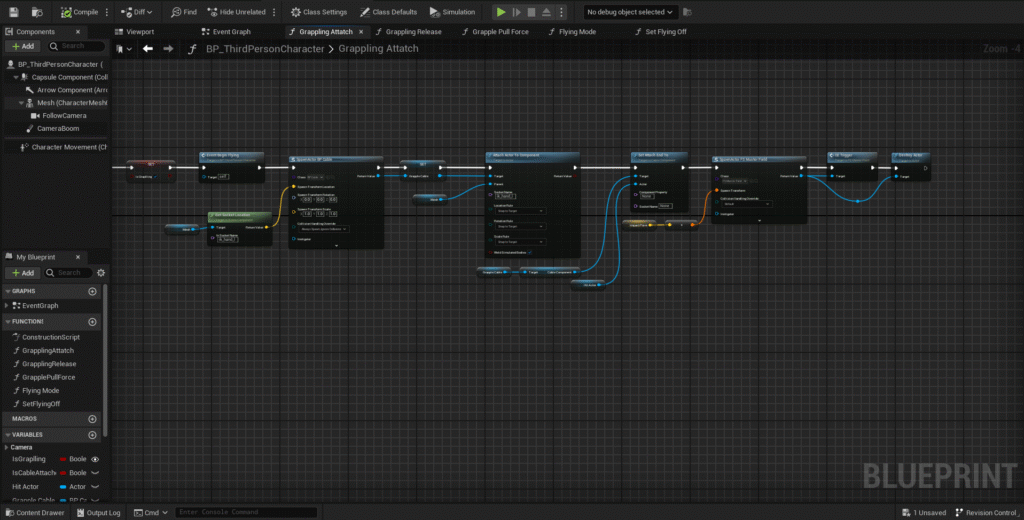This screenshot has height=520, width=1024.
Task: Add a new variable with plus icon
Action: tap(92, 435)
